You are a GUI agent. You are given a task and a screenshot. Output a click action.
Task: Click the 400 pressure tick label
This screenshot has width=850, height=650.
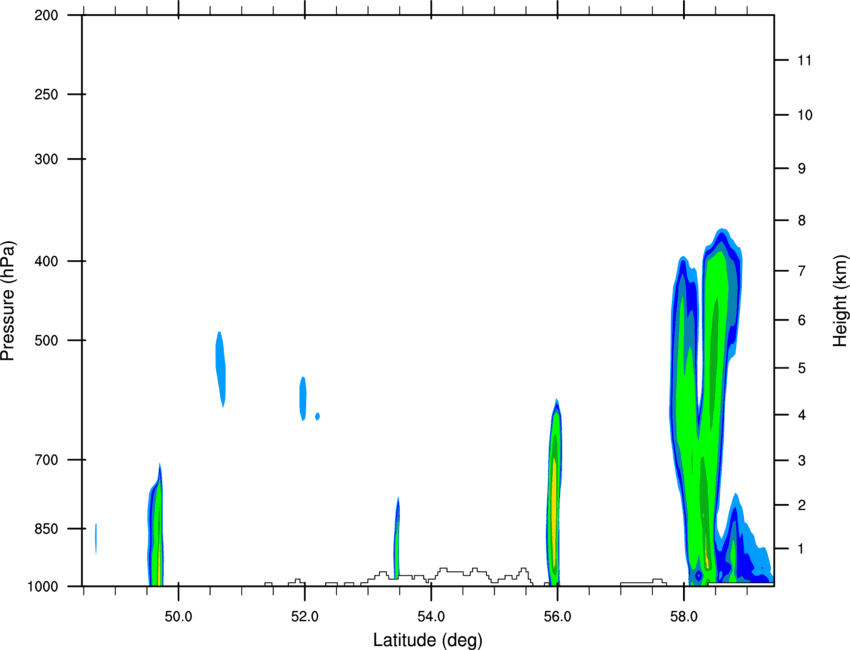coord(47,261)
